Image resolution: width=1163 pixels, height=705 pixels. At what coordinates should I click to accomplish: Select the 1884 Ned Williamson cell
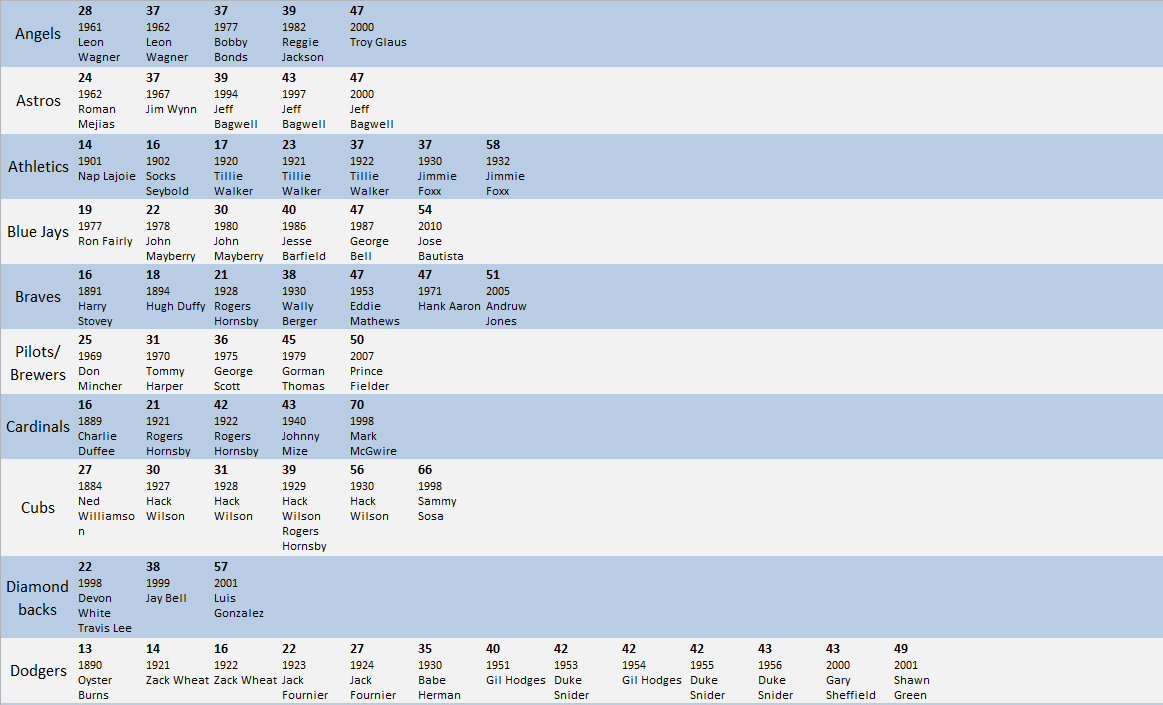pos(107,501)
